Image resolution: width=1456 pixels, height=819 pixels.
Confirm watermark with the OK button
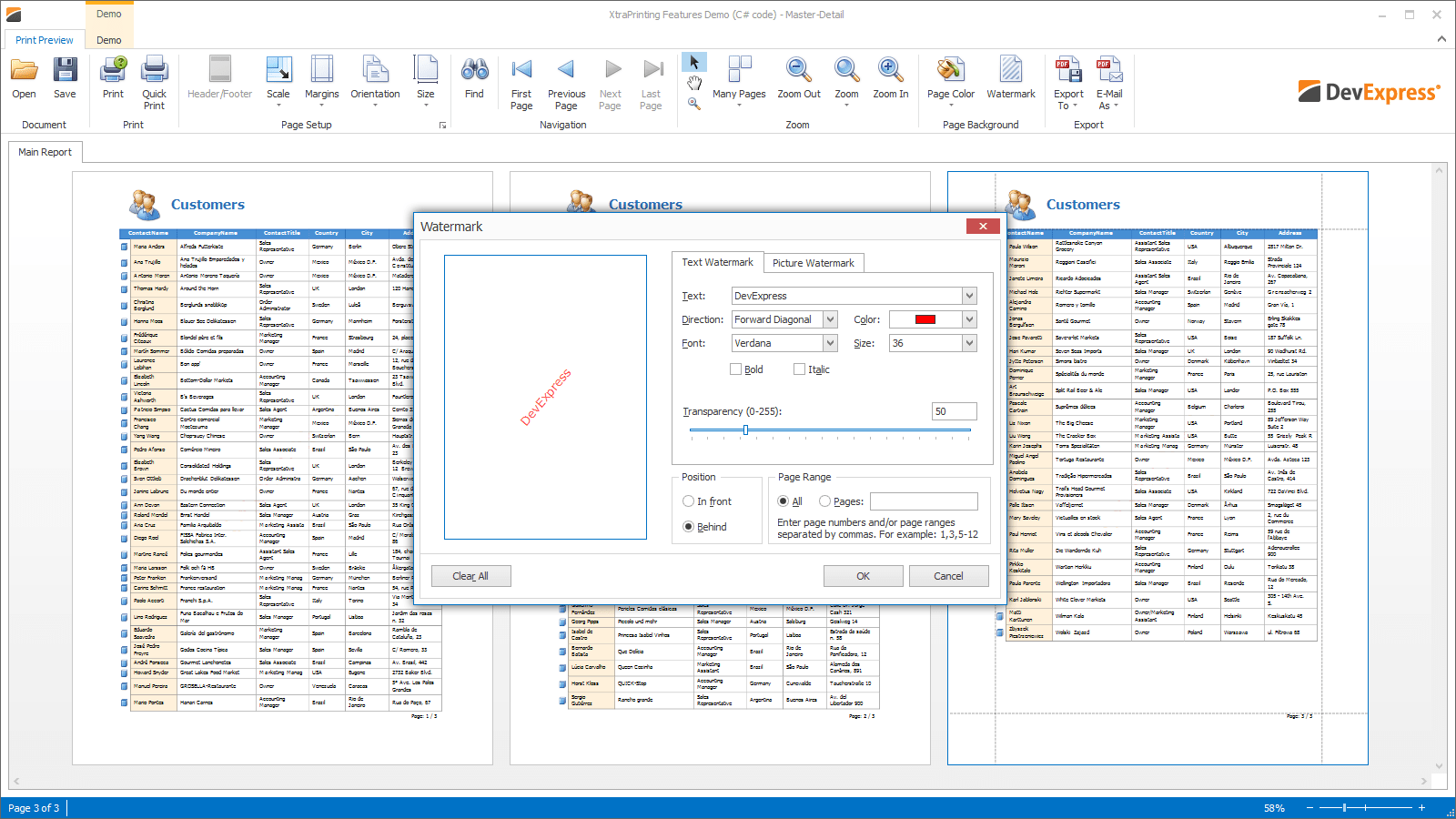point(863,576)
